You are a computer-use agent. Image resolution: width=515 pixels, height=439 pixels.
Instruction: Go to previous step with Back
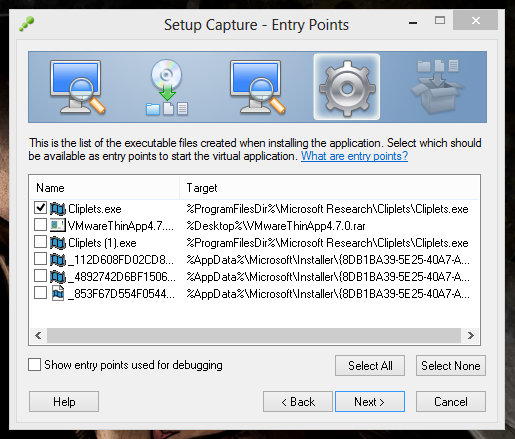click(x=298, y=402)
